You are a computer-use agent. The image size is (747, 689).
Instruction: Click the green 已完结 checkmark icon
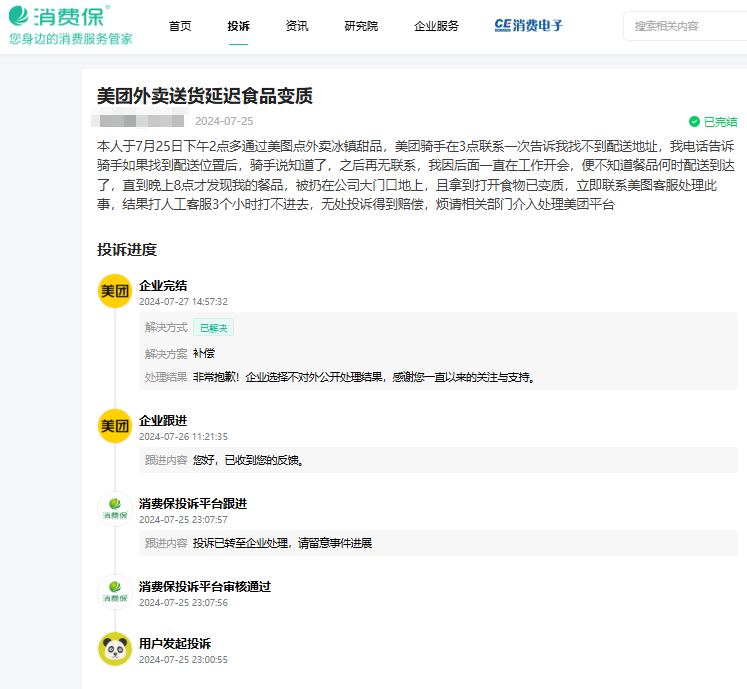[694, 122]
